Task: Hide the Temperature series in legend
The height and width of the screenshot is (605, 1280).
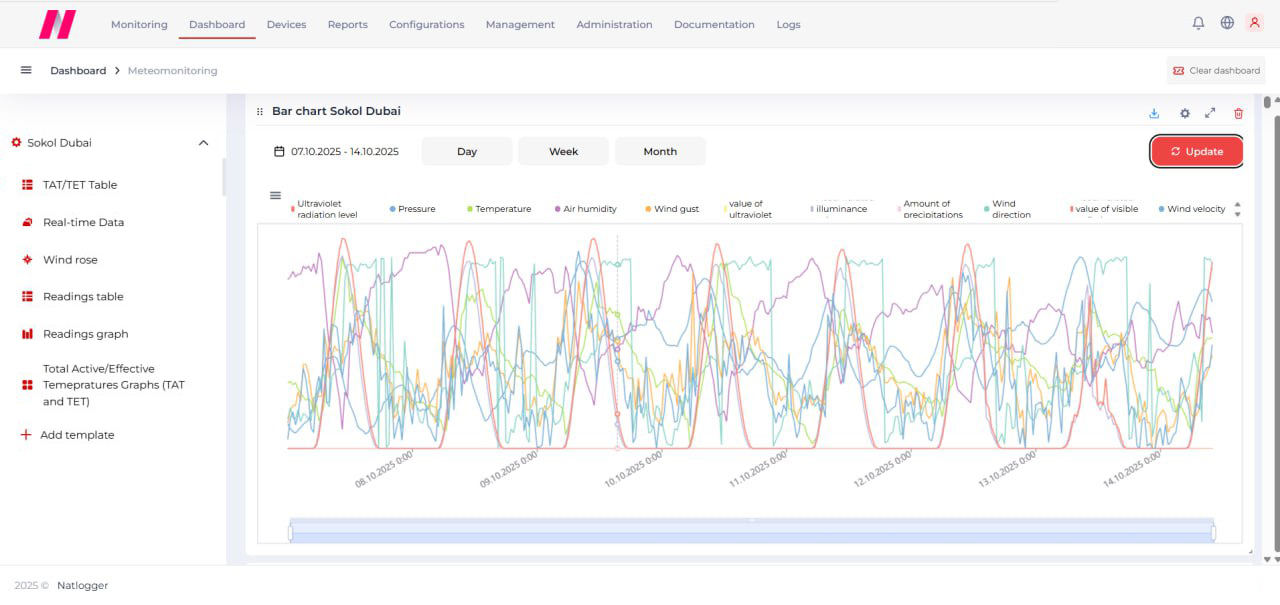Action: click(x=502, y=209)
